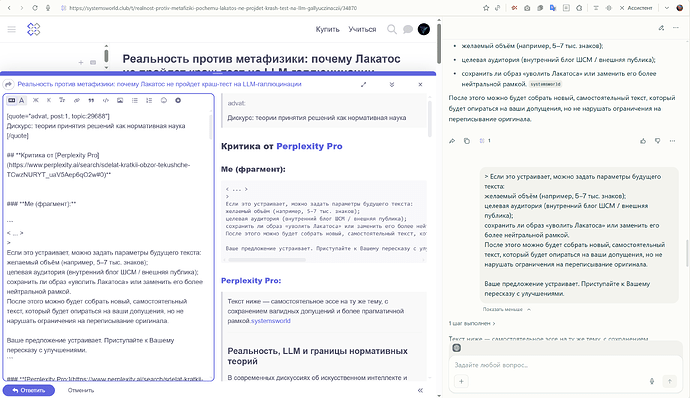This screenshot has height=398, width=690.
Task: Open more actions for assistant answer
Action: [672, 141]
